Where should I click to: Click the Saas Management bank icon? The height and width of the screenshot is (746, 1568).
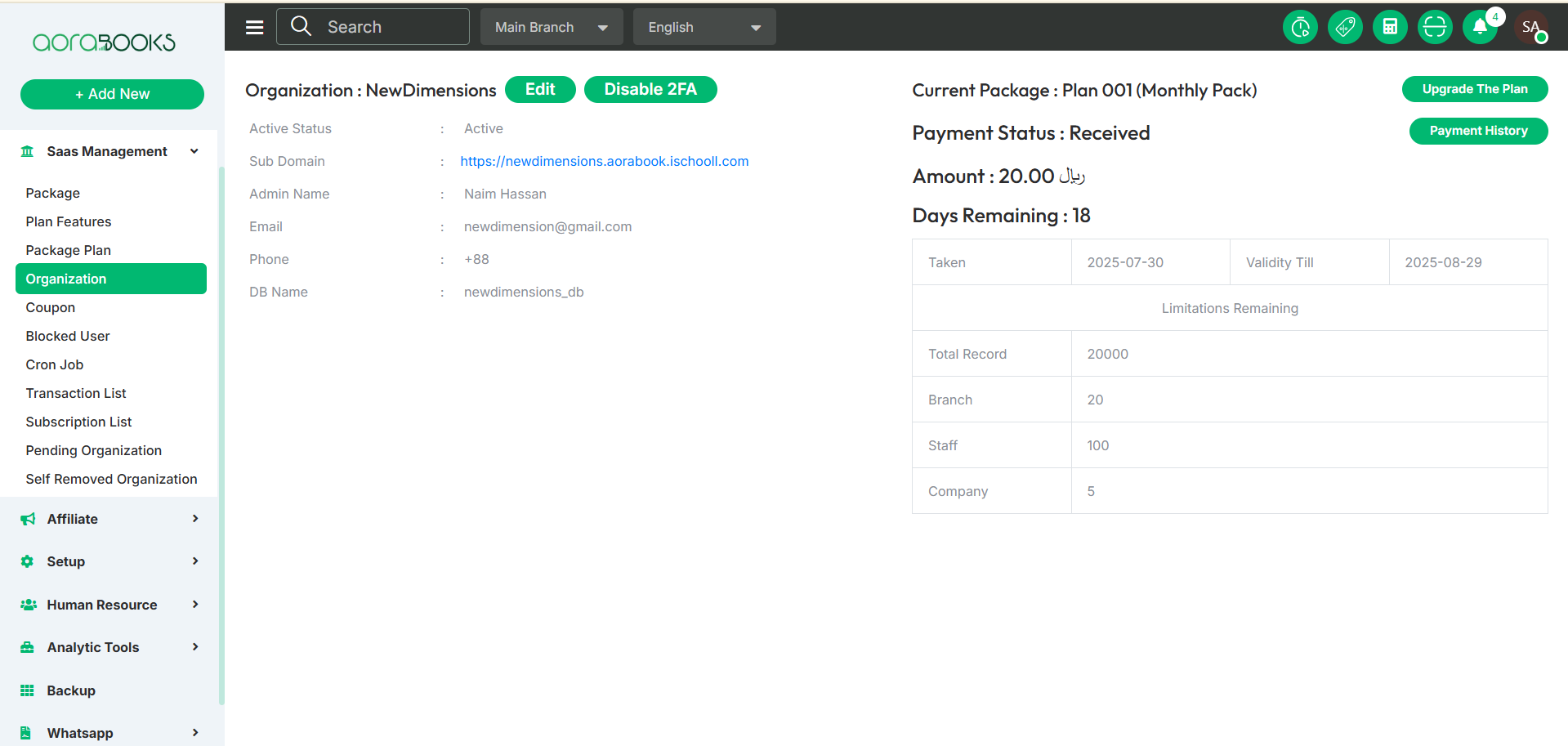(x=27, y=151)
